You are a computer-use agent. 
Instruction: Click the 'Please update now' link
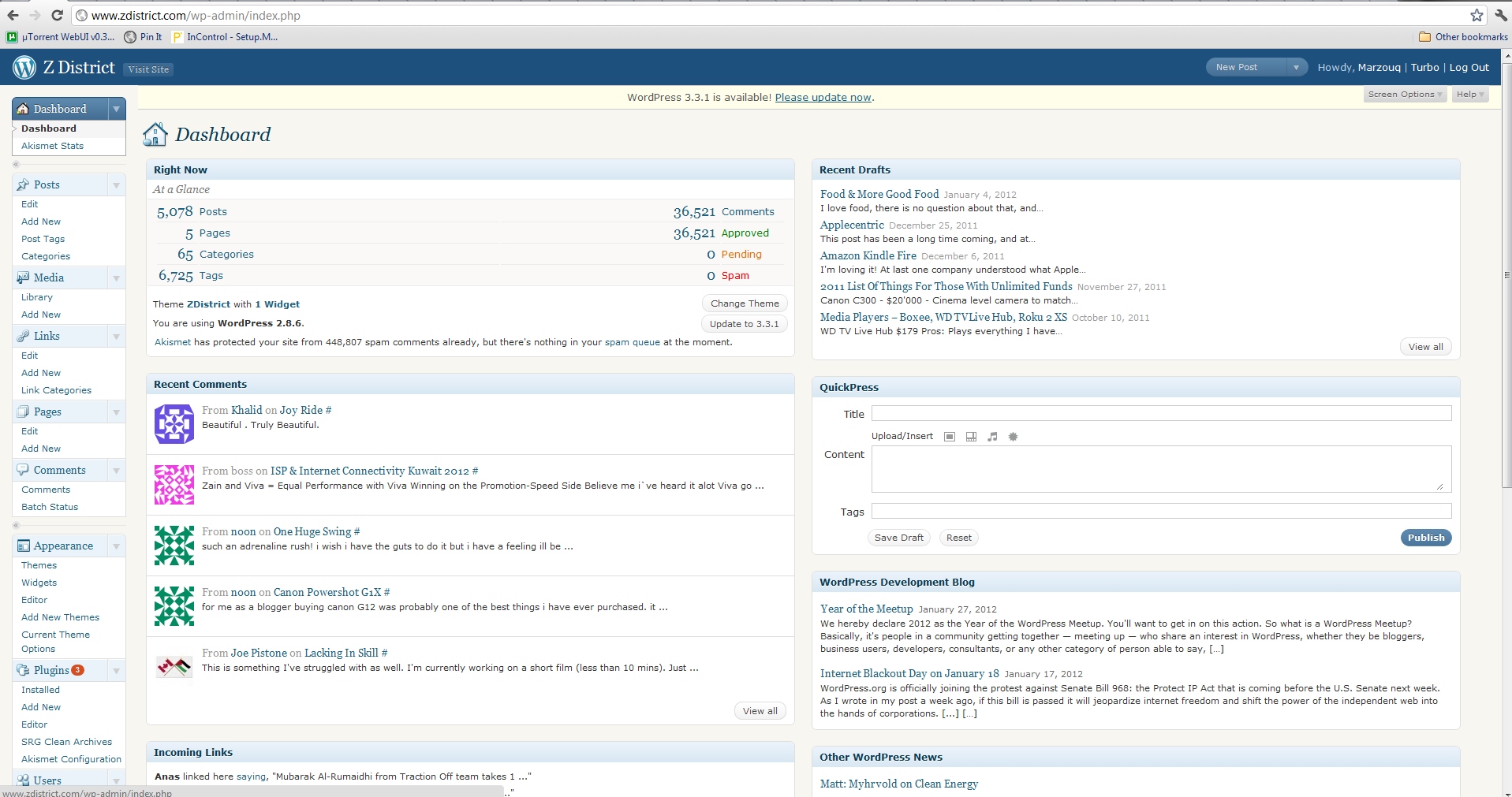(823, 98)
